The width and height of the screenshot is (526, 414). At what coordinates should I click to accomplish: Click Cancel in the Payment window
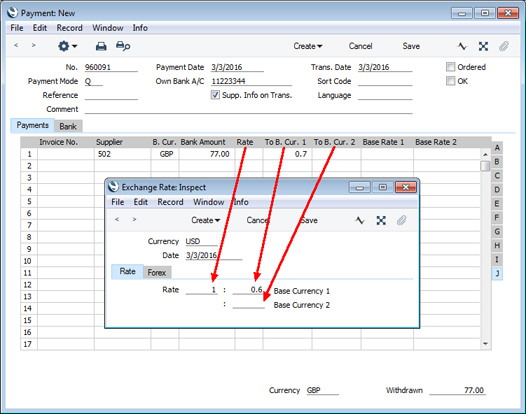pyautogui.click(x=360, y=46)
